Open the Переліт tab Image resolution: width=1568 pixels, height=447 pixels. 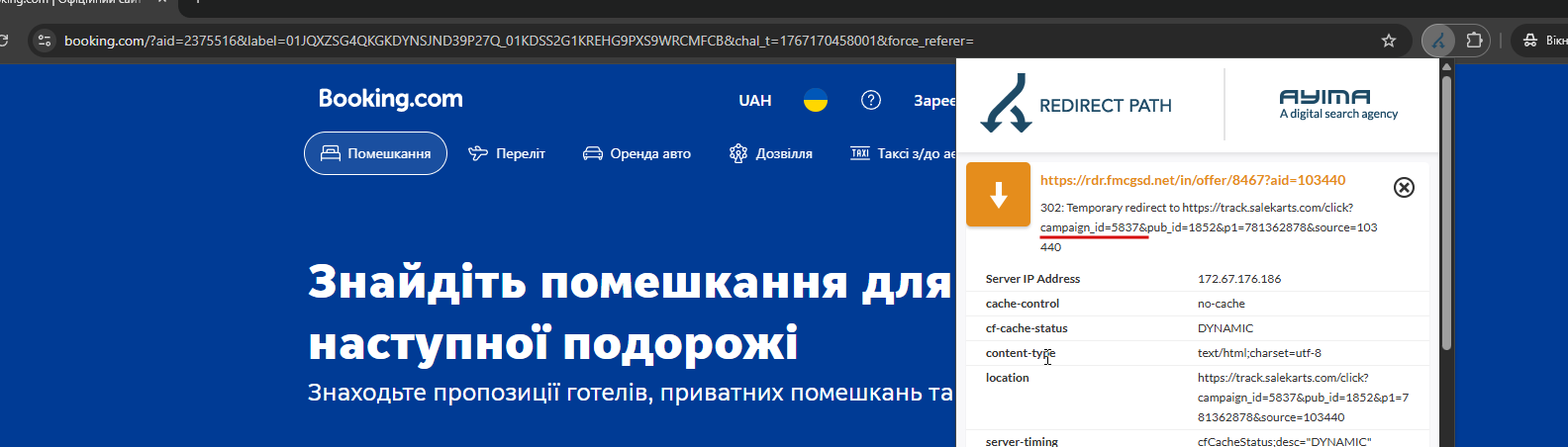(x=507, y=153)
